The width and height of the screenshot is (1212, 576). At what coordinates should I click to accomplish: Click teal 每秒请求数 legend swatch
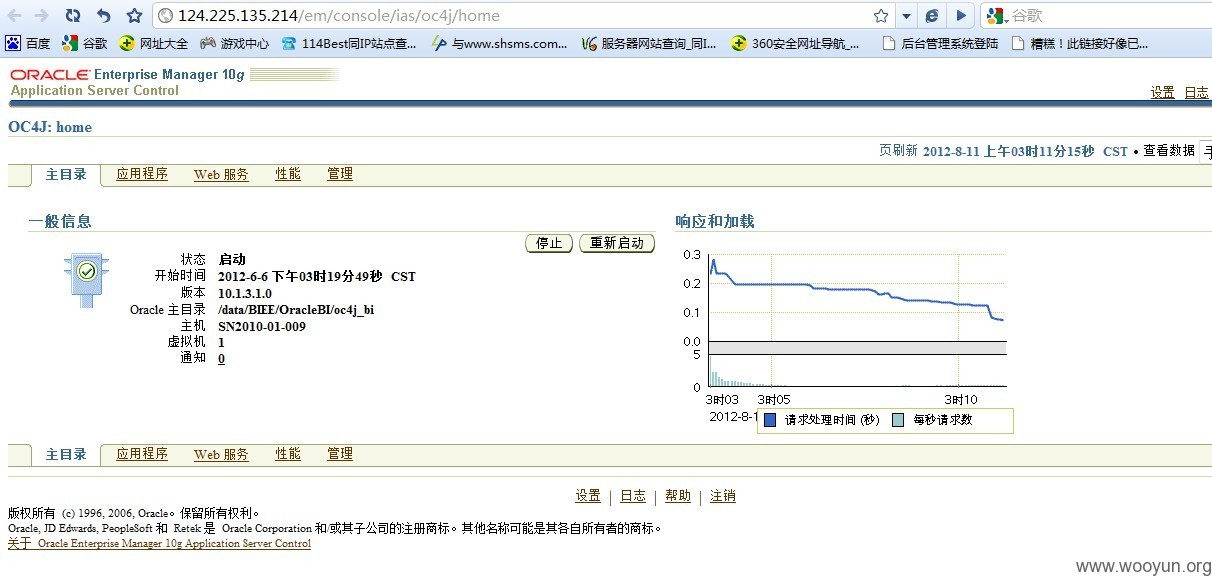[x=897, y=420]
